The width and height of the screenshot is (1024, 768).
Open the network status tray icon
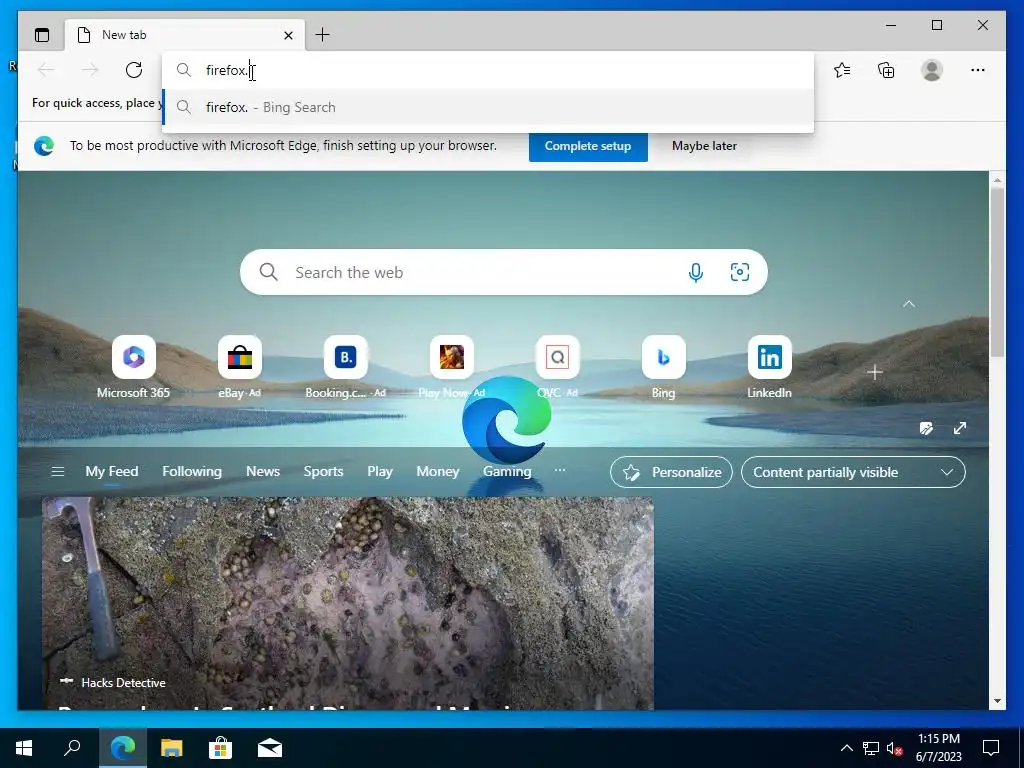coord(871,748)
